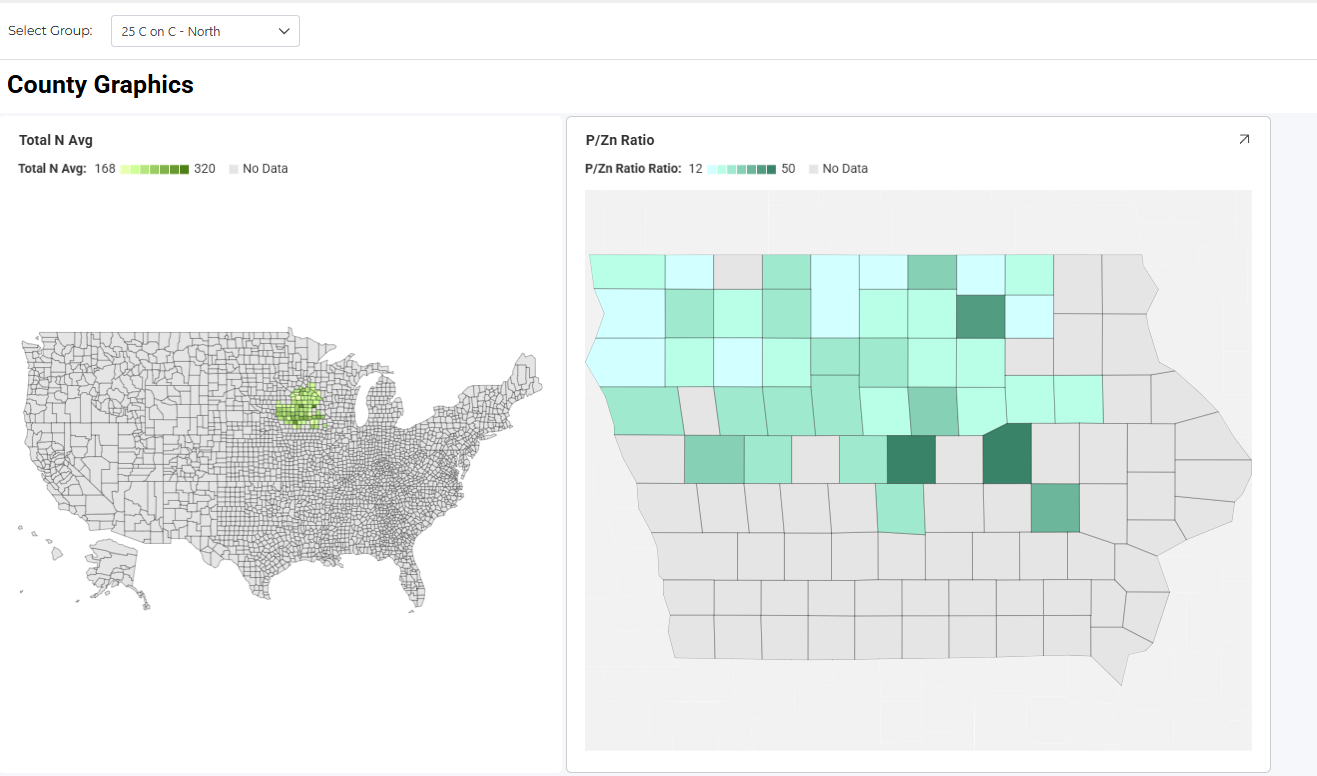Click the darkest green swatch in Total N Avg legend
The image size is (1317, 776).
184,169
